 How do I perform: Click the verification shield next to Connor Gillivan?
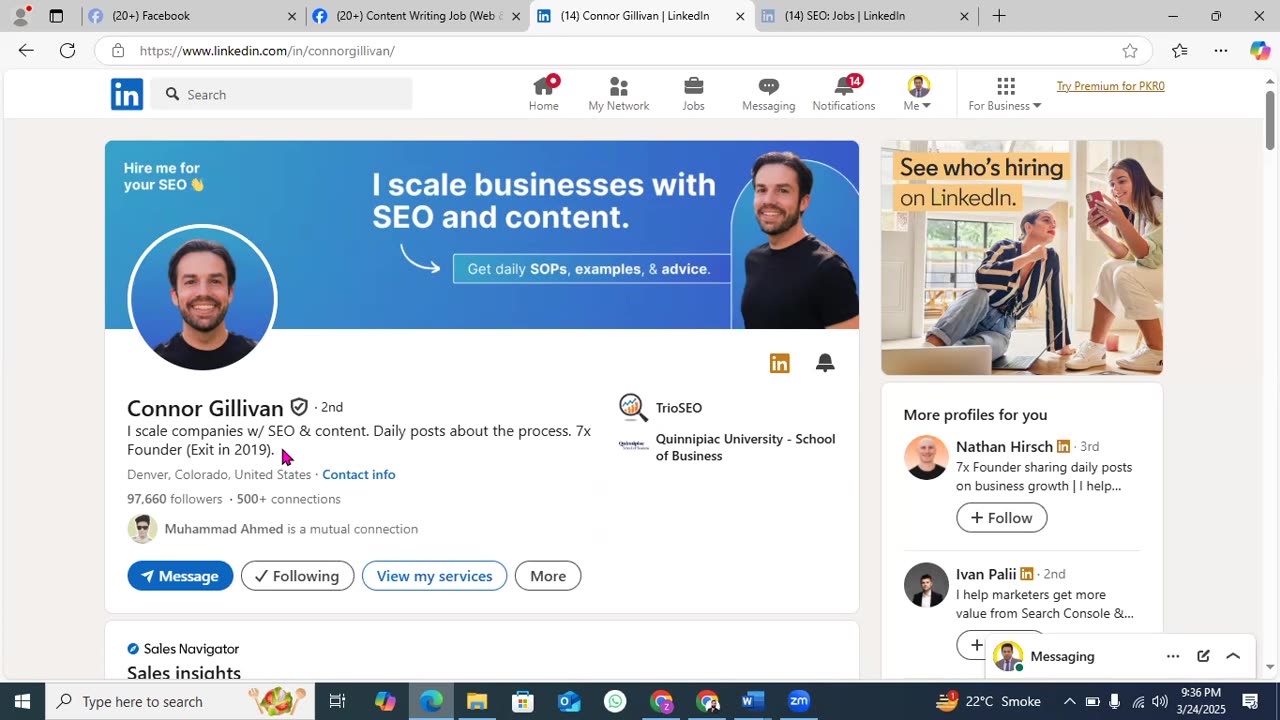tap(299, 407)
